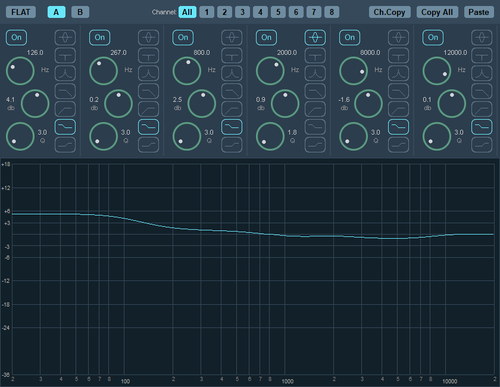Select channel 3 tab

[x=242, y=12]
